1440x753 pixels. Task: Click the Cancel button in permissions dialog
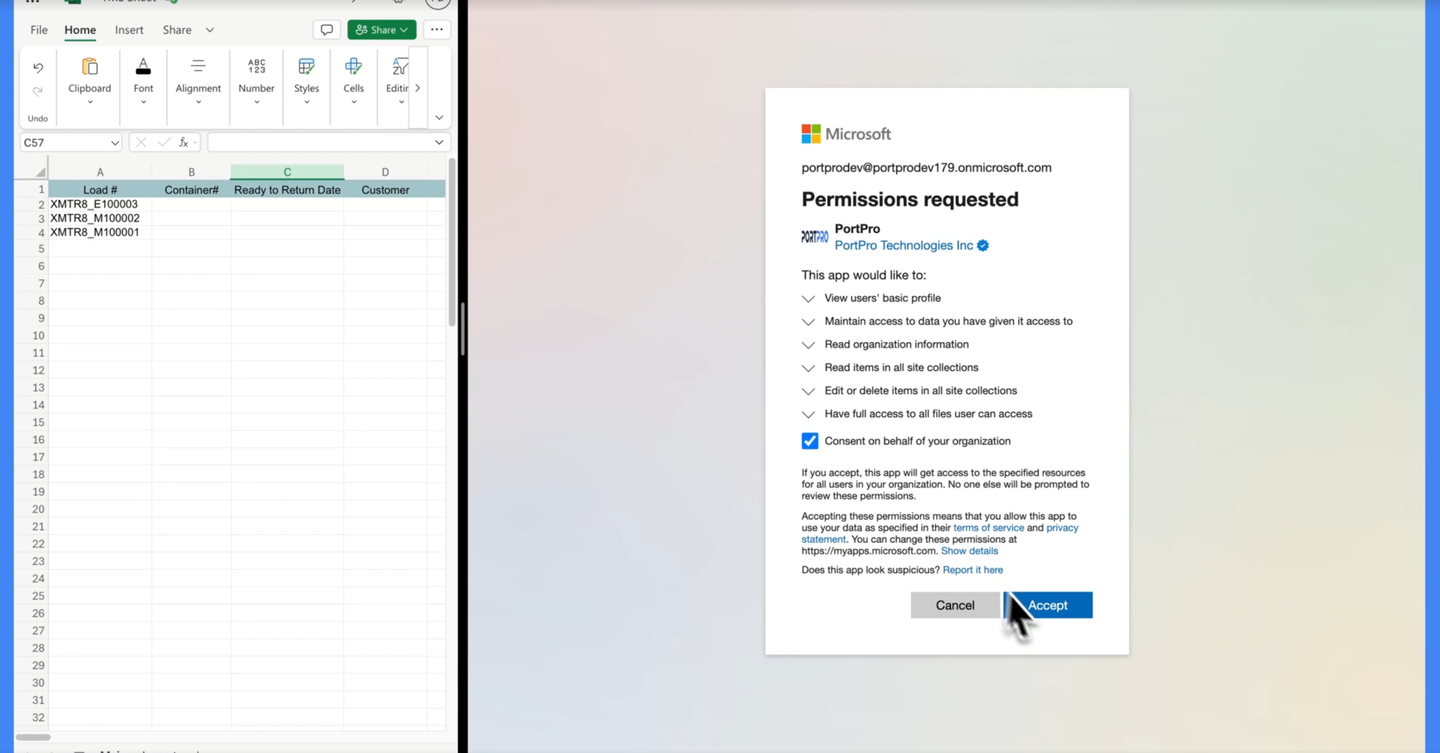[x=955, y=605]
